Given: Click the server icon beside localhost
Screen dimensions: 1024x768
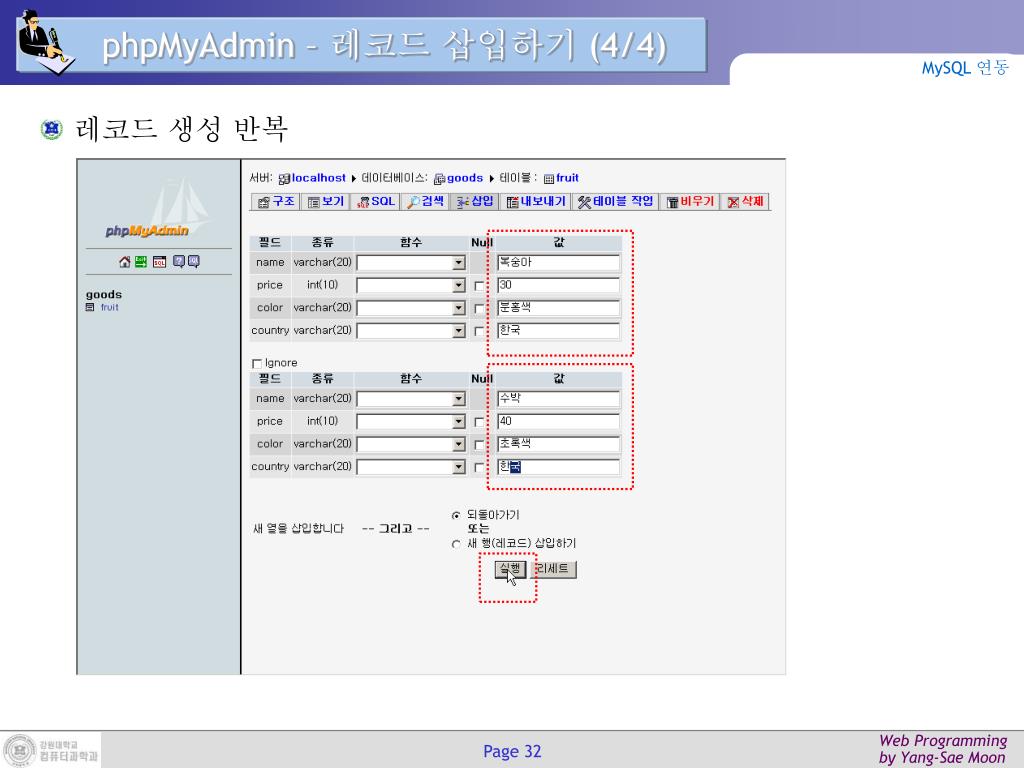Looking at the screenshot, I should 284,179.
